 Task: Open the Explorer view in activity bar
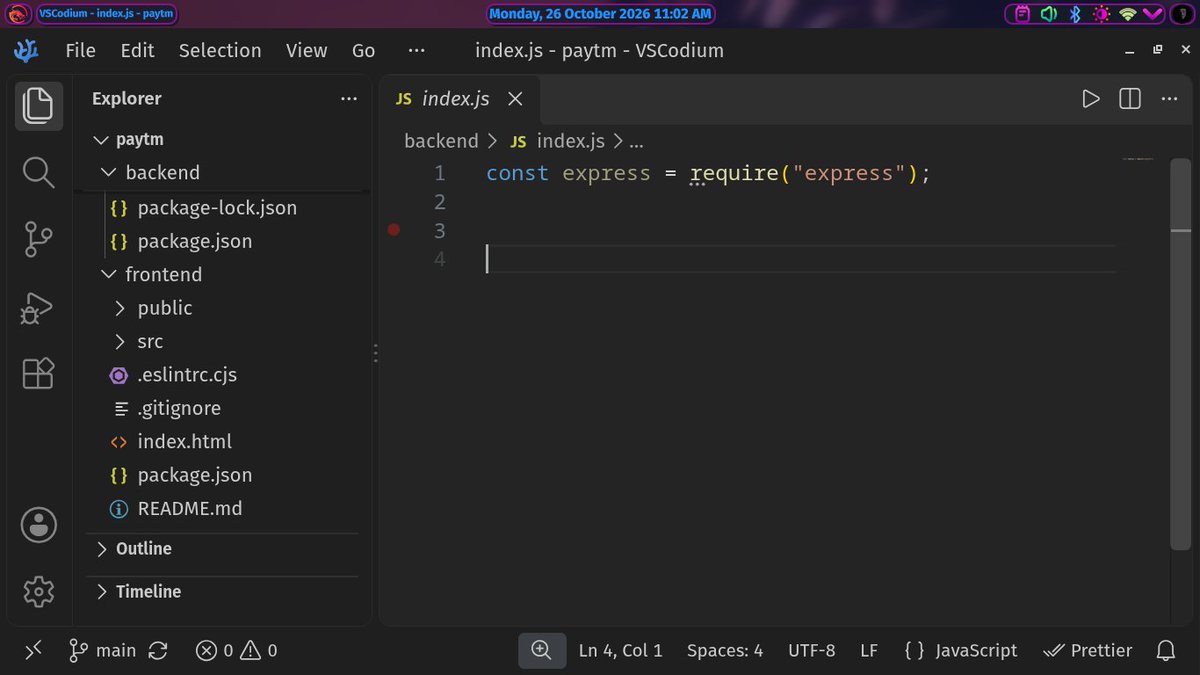tap(38, 106)
